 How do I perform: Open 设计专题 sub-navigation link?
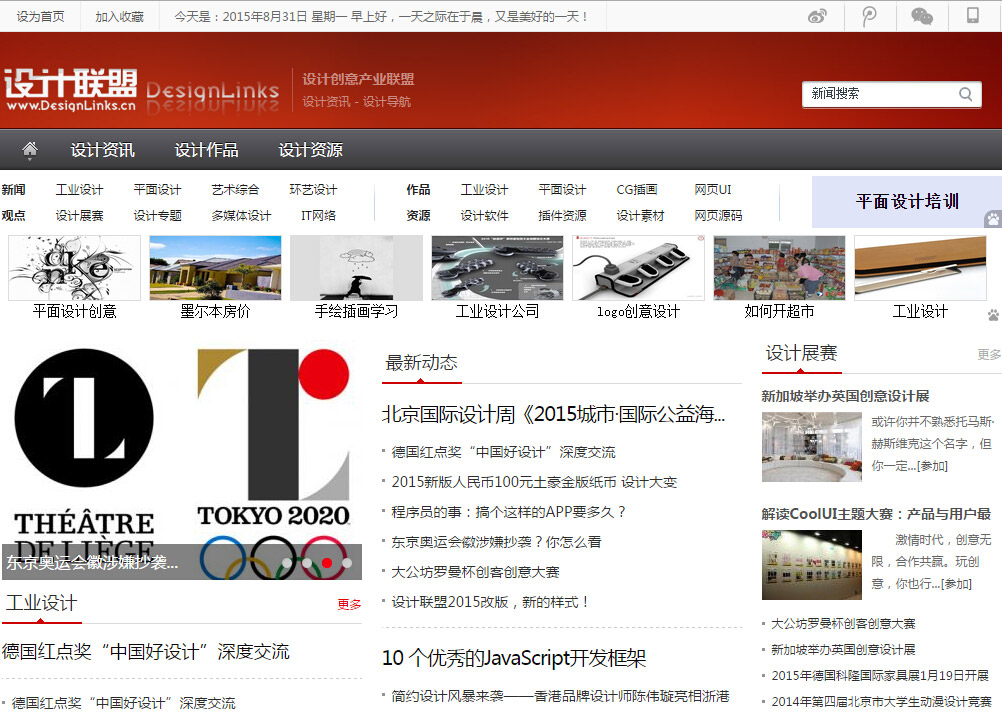point(157,216)
